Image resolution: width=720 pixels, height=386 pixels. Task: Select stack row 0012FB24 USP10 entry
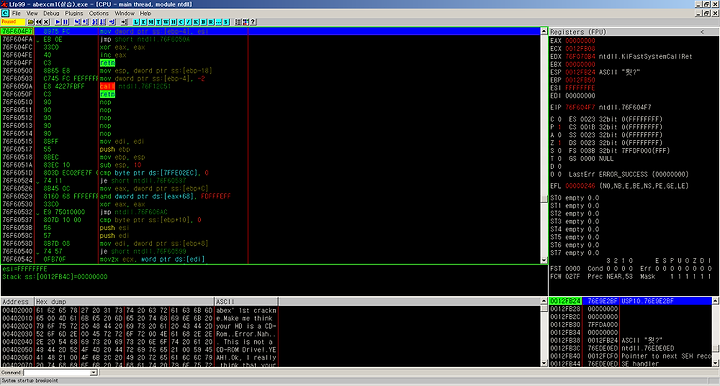pos(630,301)
